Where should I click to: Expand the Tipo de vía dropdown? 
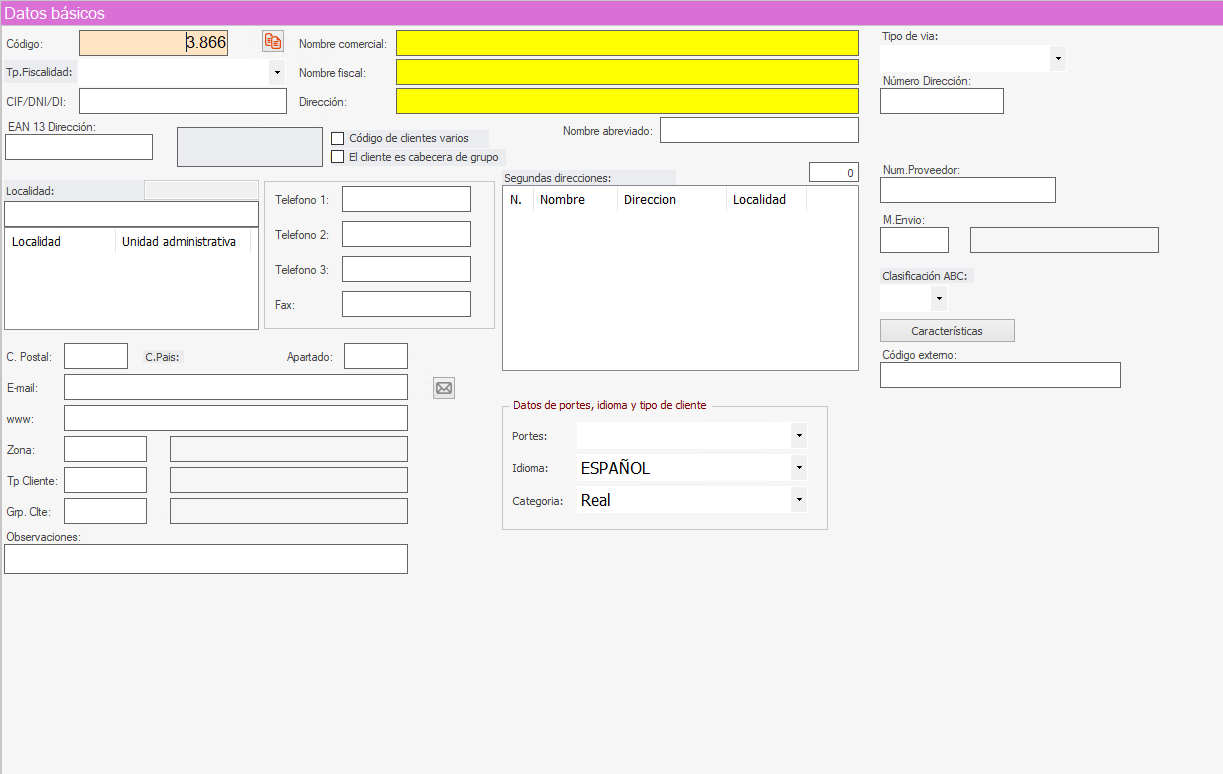tap(1058, 59)
